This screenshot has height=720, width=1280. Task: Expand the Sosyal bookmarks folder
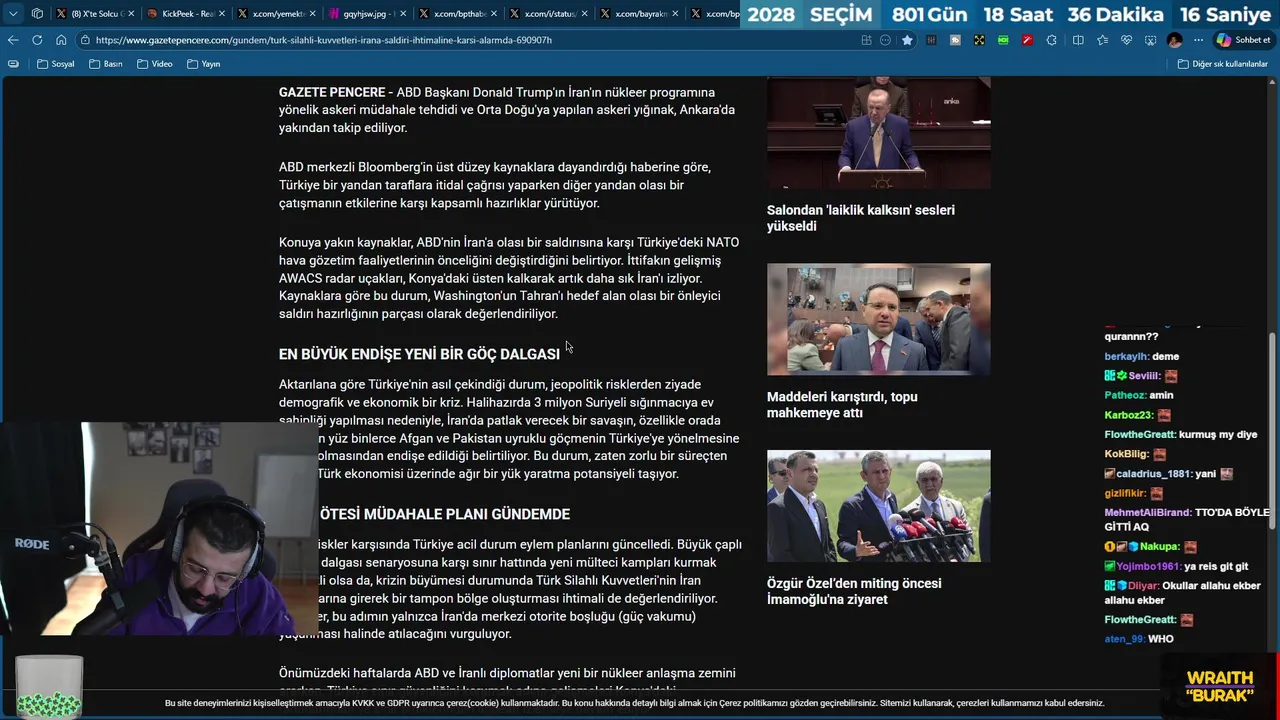[55, 64]
